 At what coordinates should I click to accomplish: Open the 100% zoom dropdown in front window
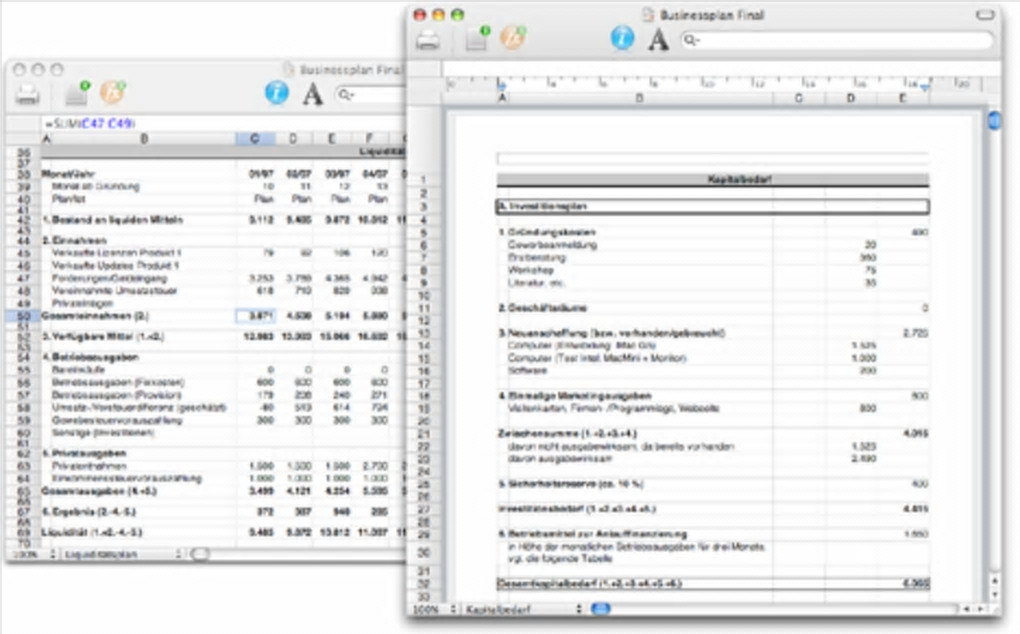(x=433, y=609)
